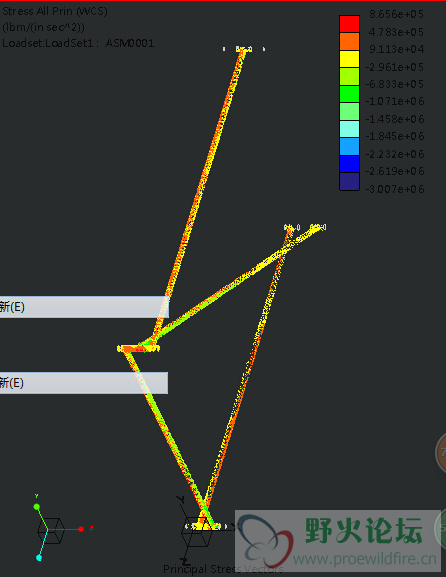Click the yellow-green legend swatch

(x=349, y=77)
